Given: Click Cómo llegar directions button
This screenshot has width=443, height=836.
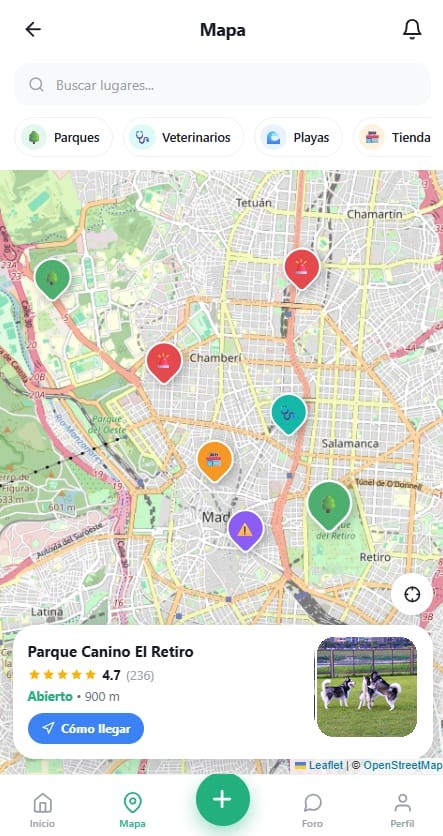Looking at the screenshot, I should click(x=86, y=728).
